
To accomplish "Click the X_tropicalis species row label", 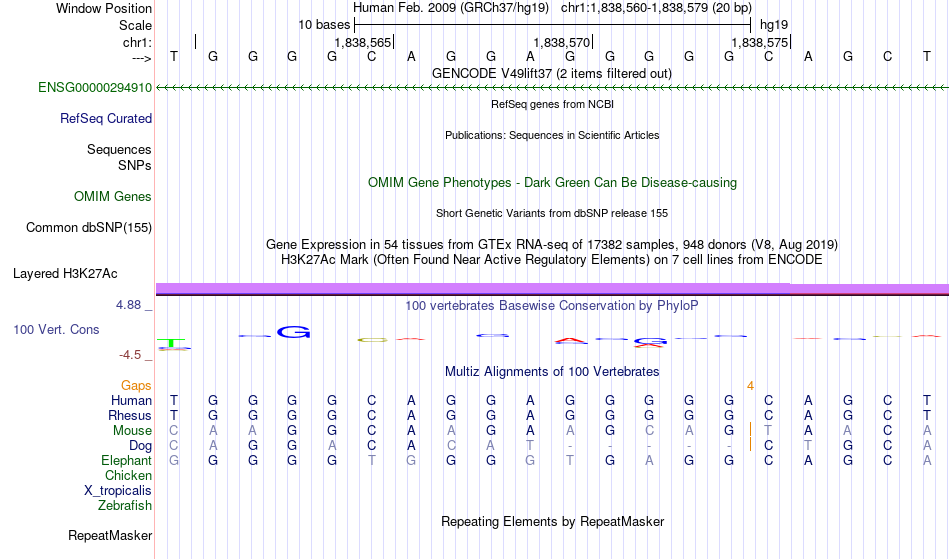I will pyautogui.click(x=118, y=491).
